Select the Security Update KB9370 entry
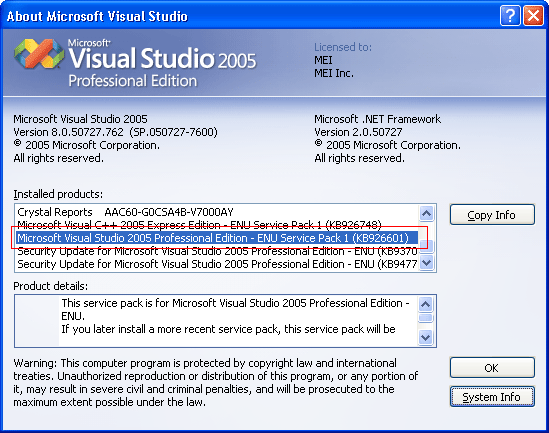This screenshot has width=549, height=433. pyautogui.click(x=217, y=251)
